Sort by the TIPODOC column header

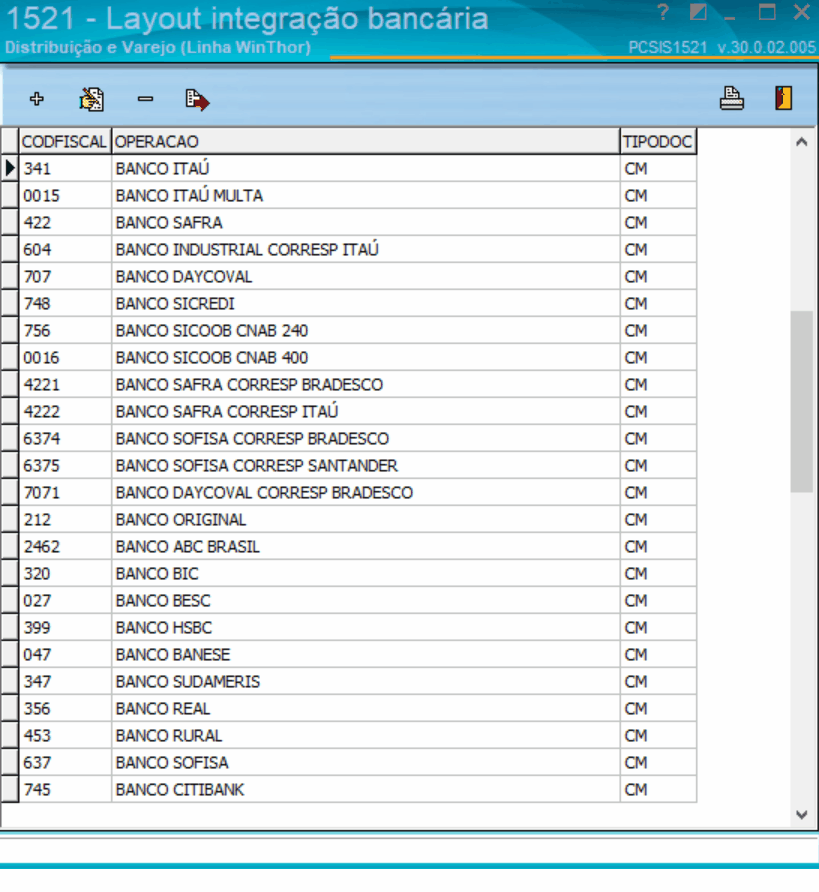658,141
